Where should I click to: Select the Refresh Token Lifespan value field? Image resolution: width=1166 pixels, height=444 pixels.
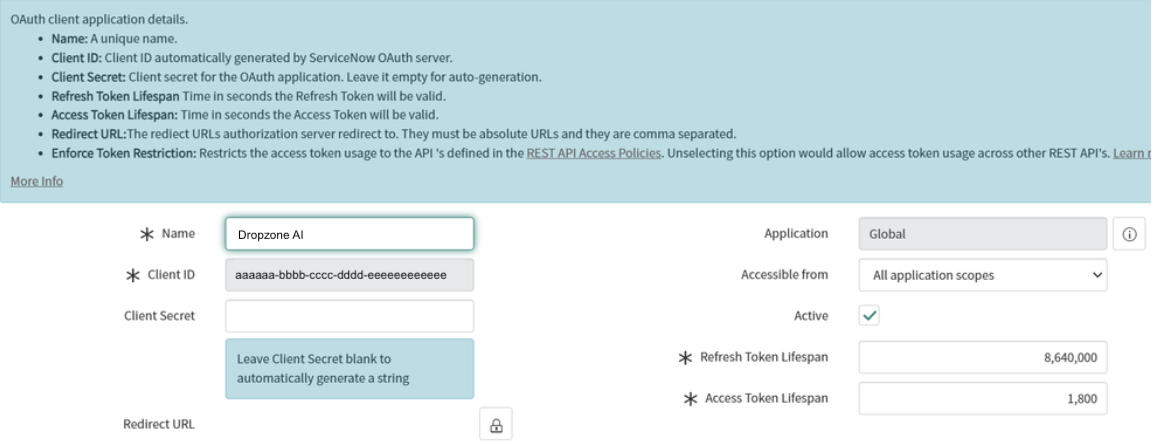[982, 357]
